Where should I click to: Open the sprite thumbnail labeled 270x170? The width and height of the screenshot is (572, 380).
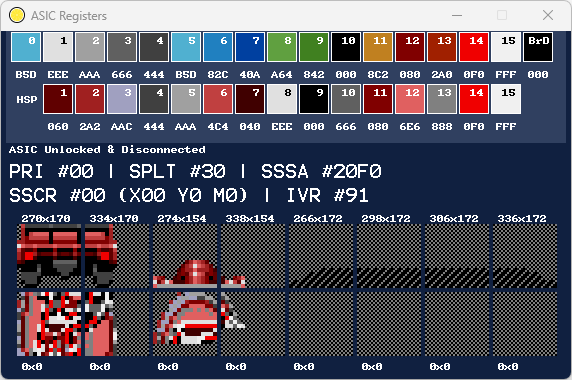tap(49, 256)
